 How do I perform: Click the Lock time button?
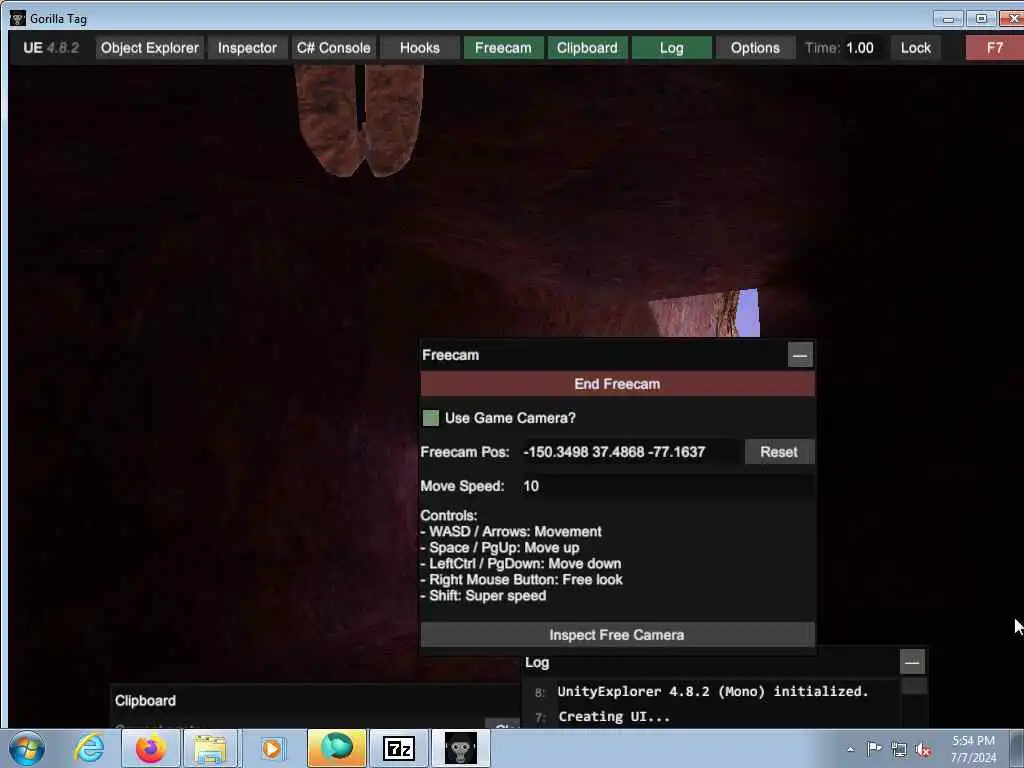916,48
